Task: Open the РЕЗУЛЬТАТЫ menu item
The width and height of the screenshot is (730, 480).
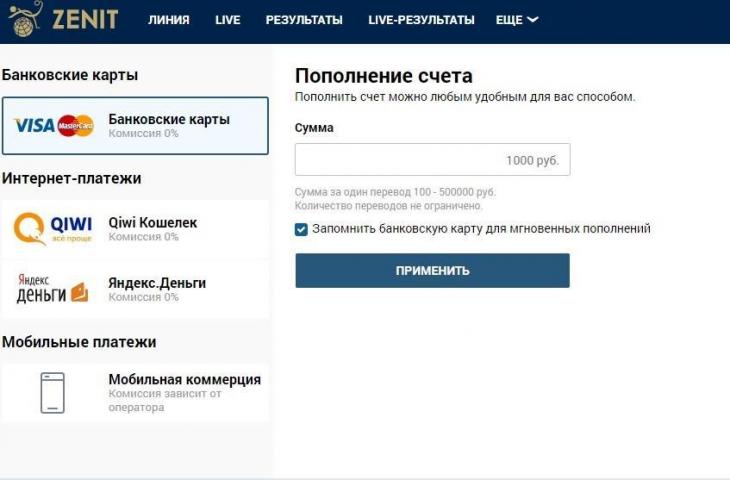Action: (x=304, y=20)
